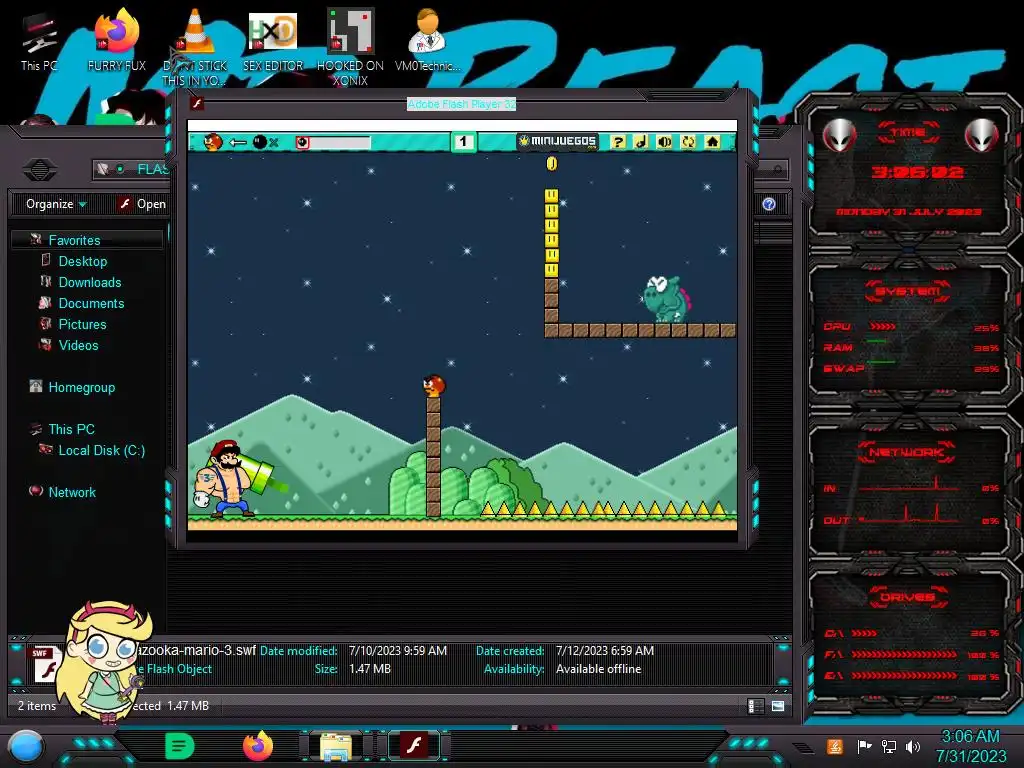Open the green notes app in taskbar

tap(180, 746)
